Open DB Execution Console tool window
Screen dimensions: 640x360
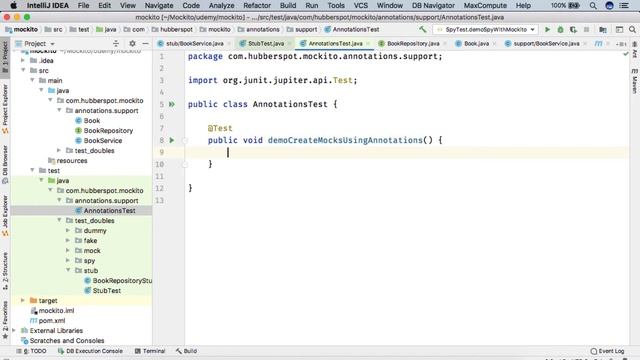click(x=90, y=351)
